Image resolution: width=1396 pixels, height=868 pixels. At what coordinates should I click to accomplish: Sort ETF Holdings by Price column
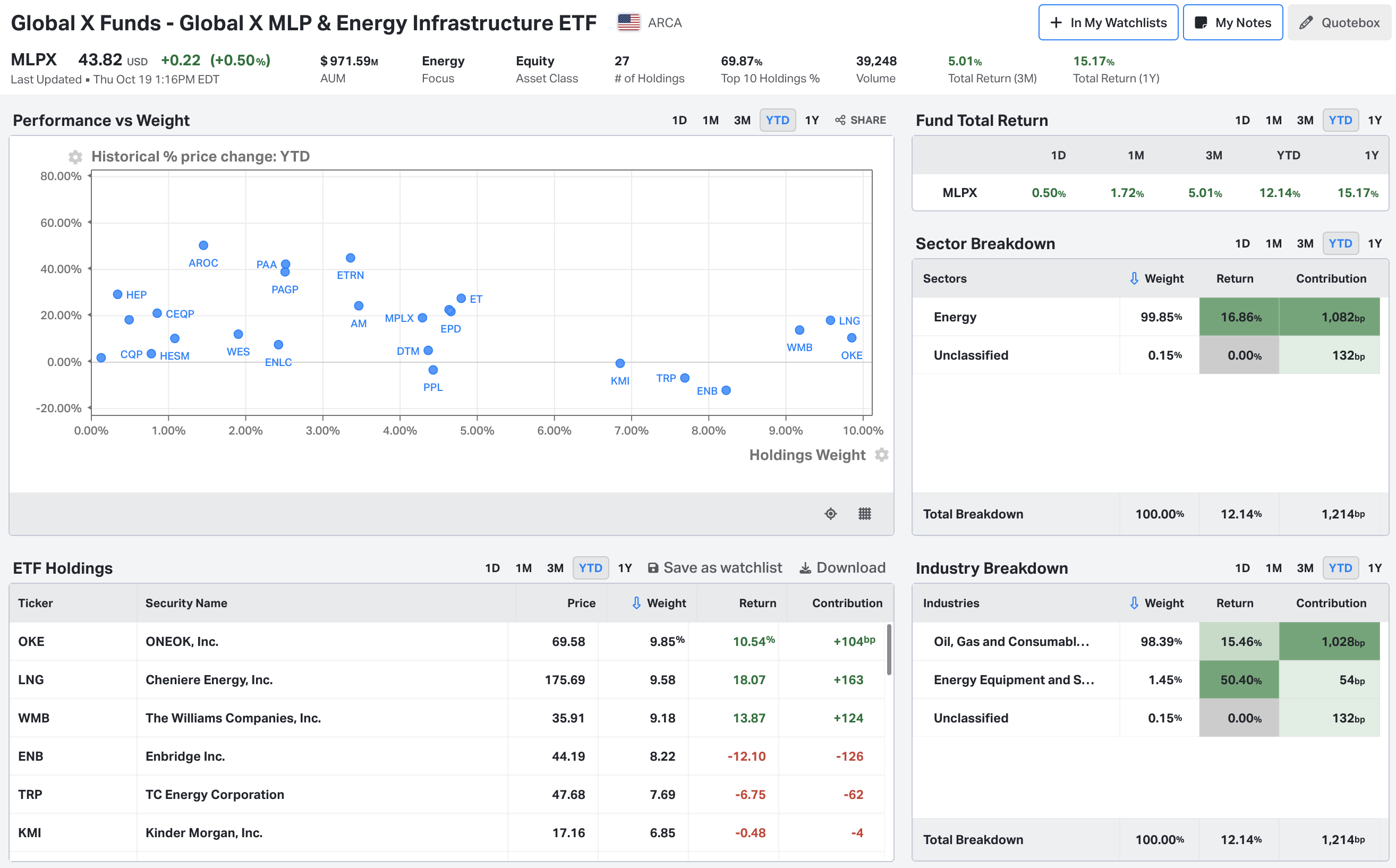(582, 603)
